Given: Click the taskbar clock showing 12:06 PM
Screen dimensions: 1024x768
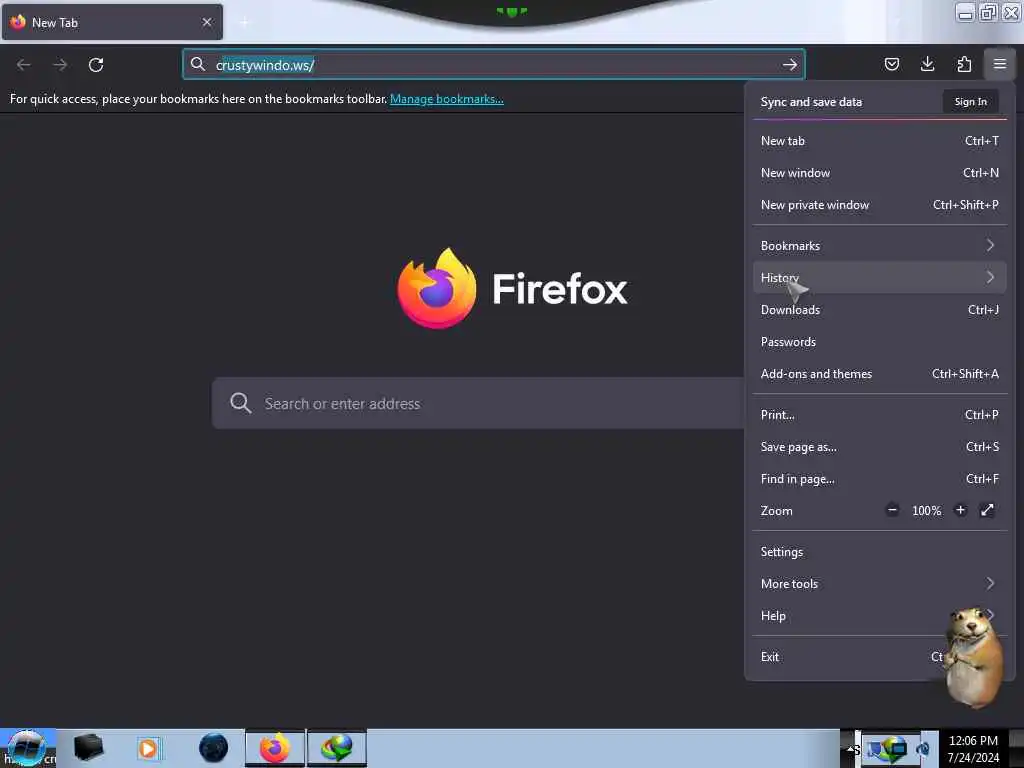Looking at the screenshot, I should 973,748.
